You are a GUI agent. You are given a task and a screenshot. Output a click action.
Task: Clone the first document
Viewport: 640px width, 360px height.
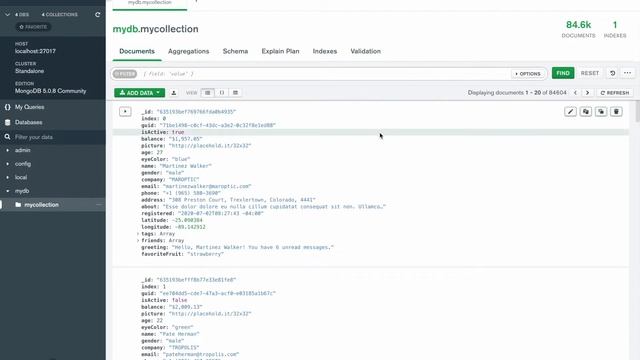pos(601,111)
